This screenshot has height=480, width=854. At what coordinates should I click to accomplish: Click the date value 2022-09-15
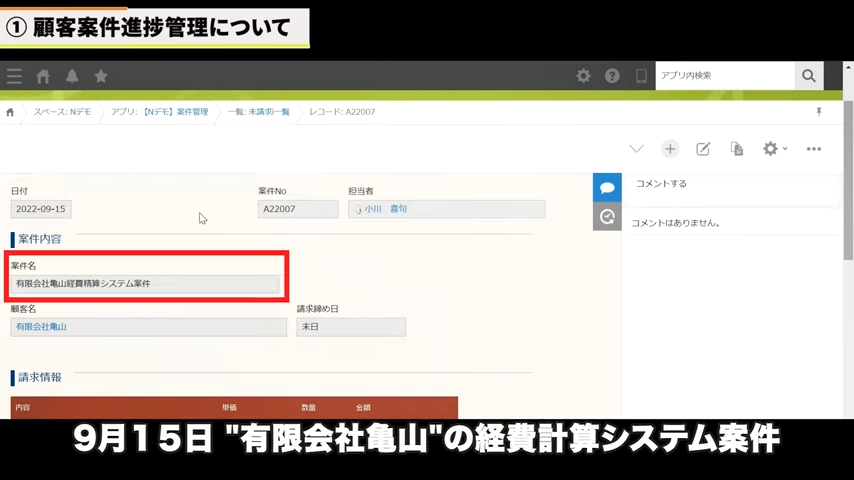tap(41, 209)
